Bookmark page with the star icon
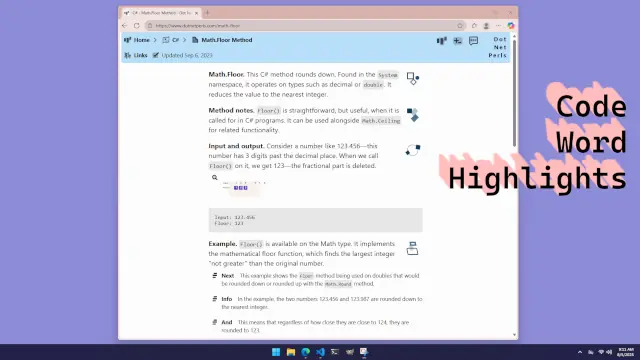Screen dimensions: 640x360 [460, 26]
